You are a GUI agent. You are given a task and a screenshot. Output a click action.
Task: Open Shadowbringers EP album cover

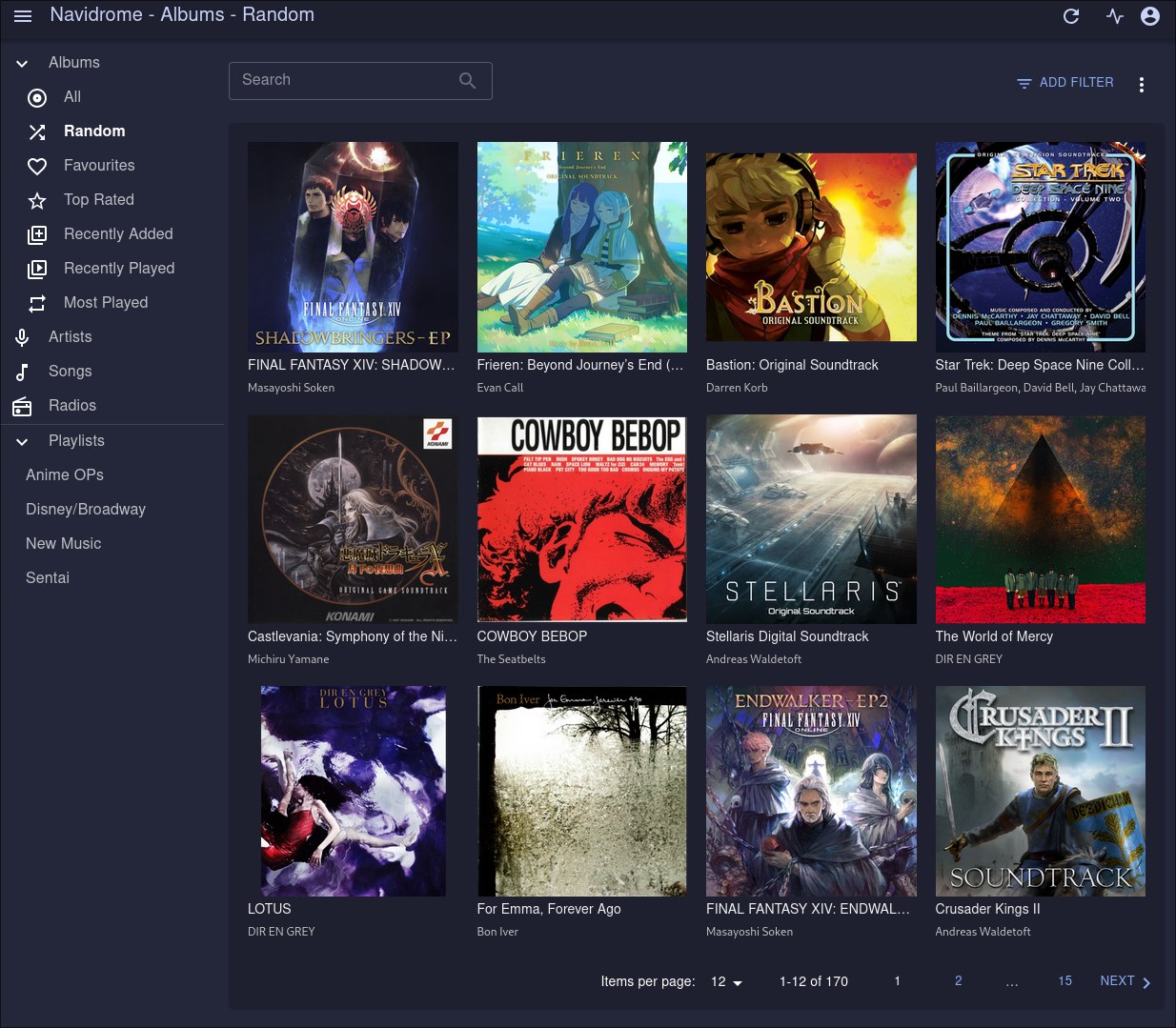click(x=353, y=247)
